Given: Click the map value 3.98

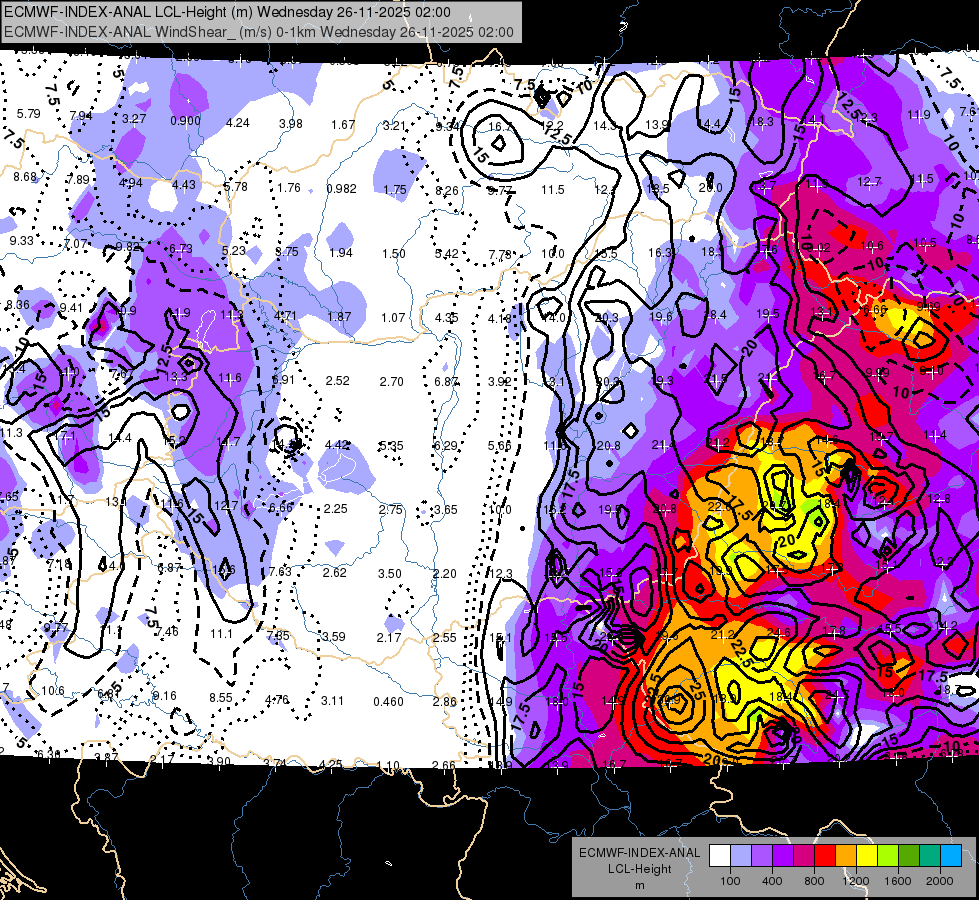Looking at the screenshot, I should tap(290, 124).
